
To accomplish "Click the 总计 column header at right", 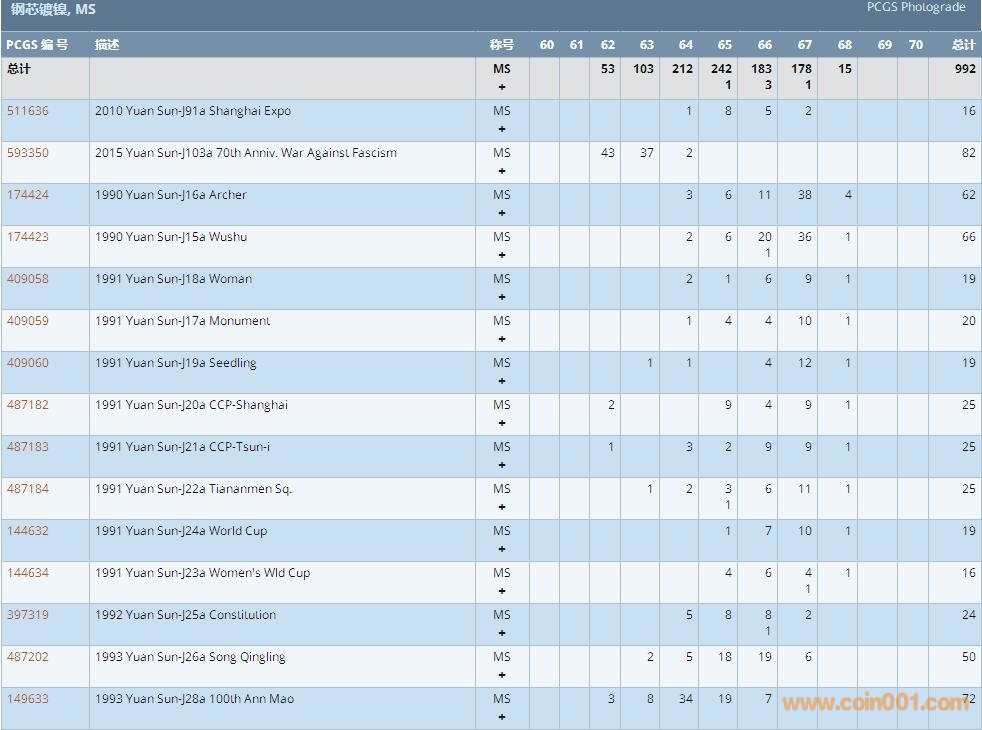I will click(963, 45).
